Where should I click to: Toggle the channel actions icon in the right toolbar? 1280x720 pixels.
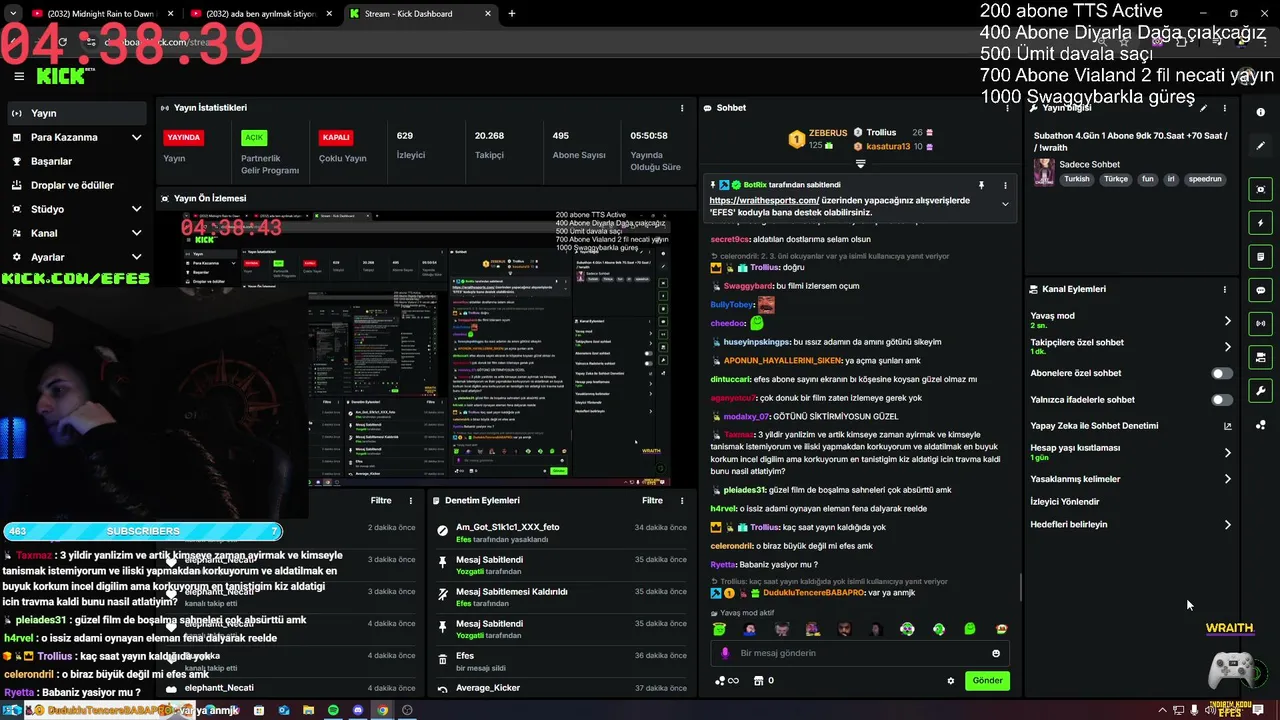pyautogui.click(x=1261, y=357)
